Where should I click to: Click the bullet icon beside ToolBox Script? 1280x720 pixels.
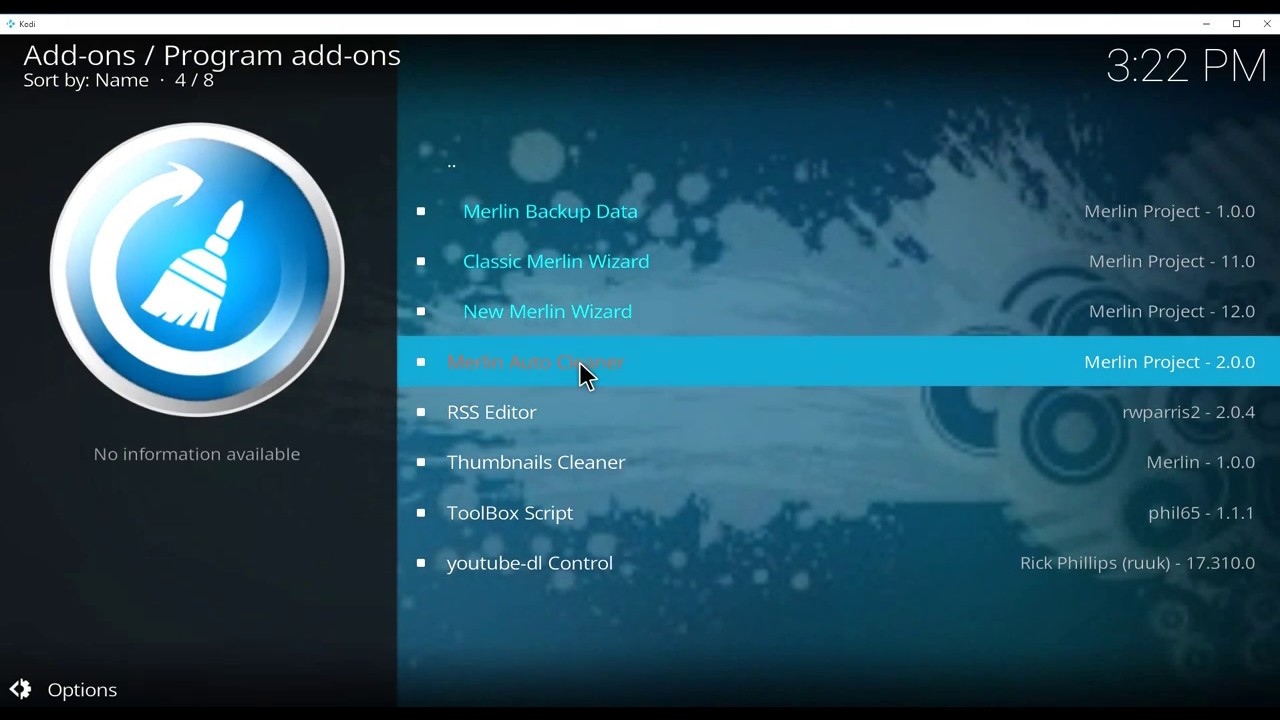421,512
